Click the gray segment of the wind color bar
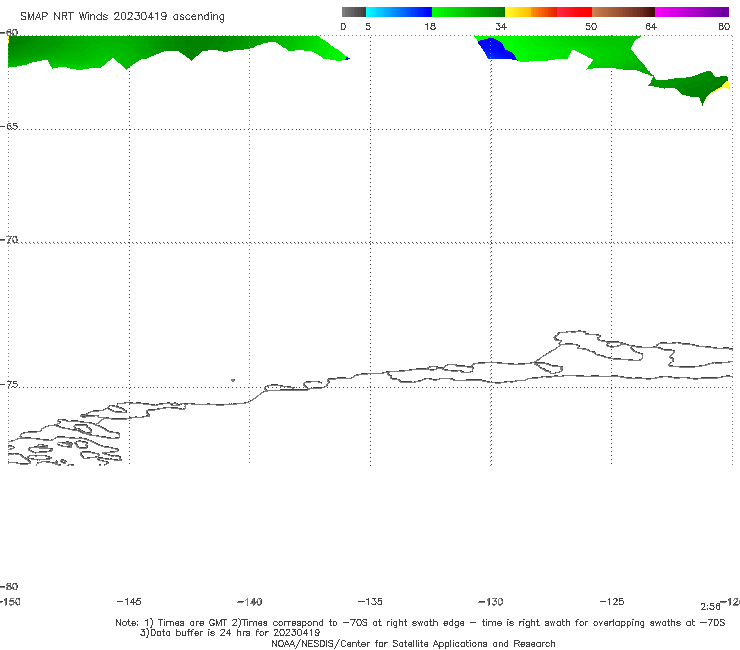Viewport: 740px width, 650px height. click(x=354, y=12)
